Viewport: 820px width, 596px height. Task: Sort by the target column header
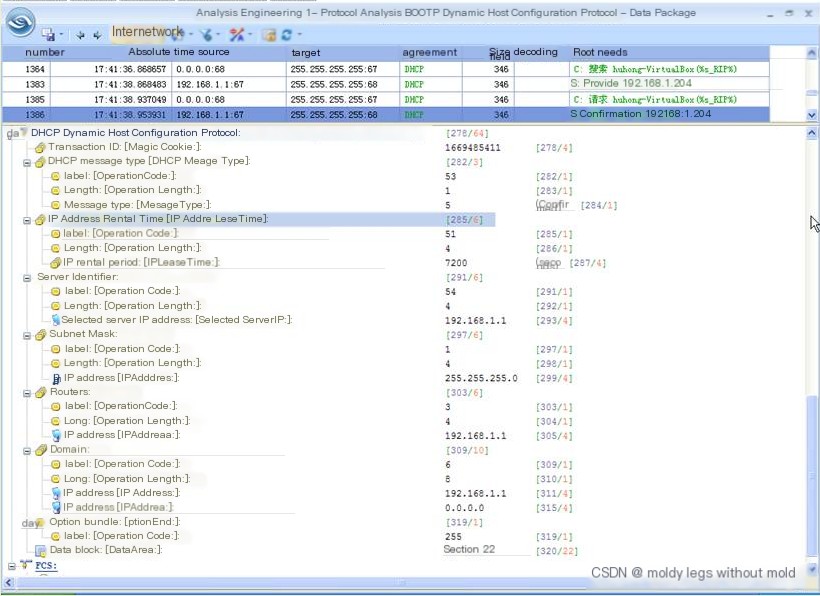click(x=306, y=53)
